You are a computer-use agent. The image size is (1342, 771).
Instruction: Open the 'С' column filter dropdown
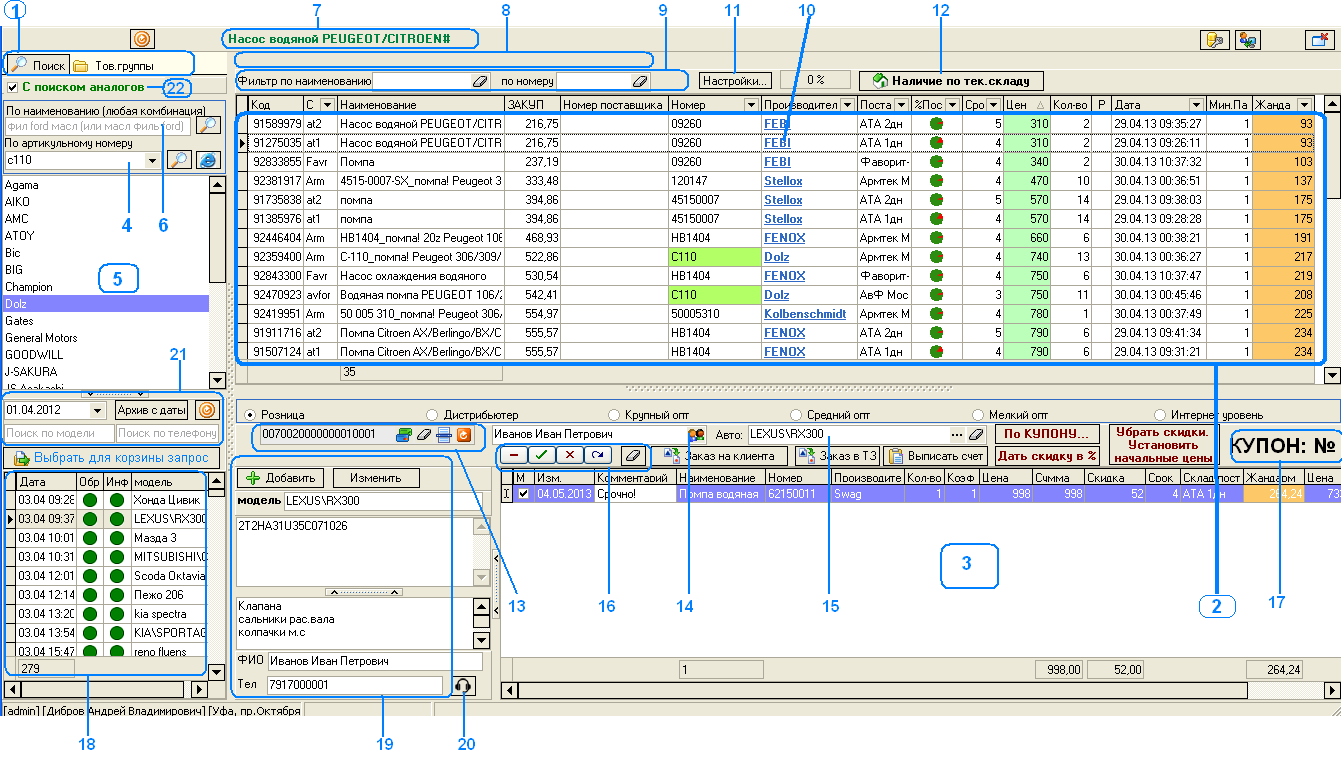(327, 104)
